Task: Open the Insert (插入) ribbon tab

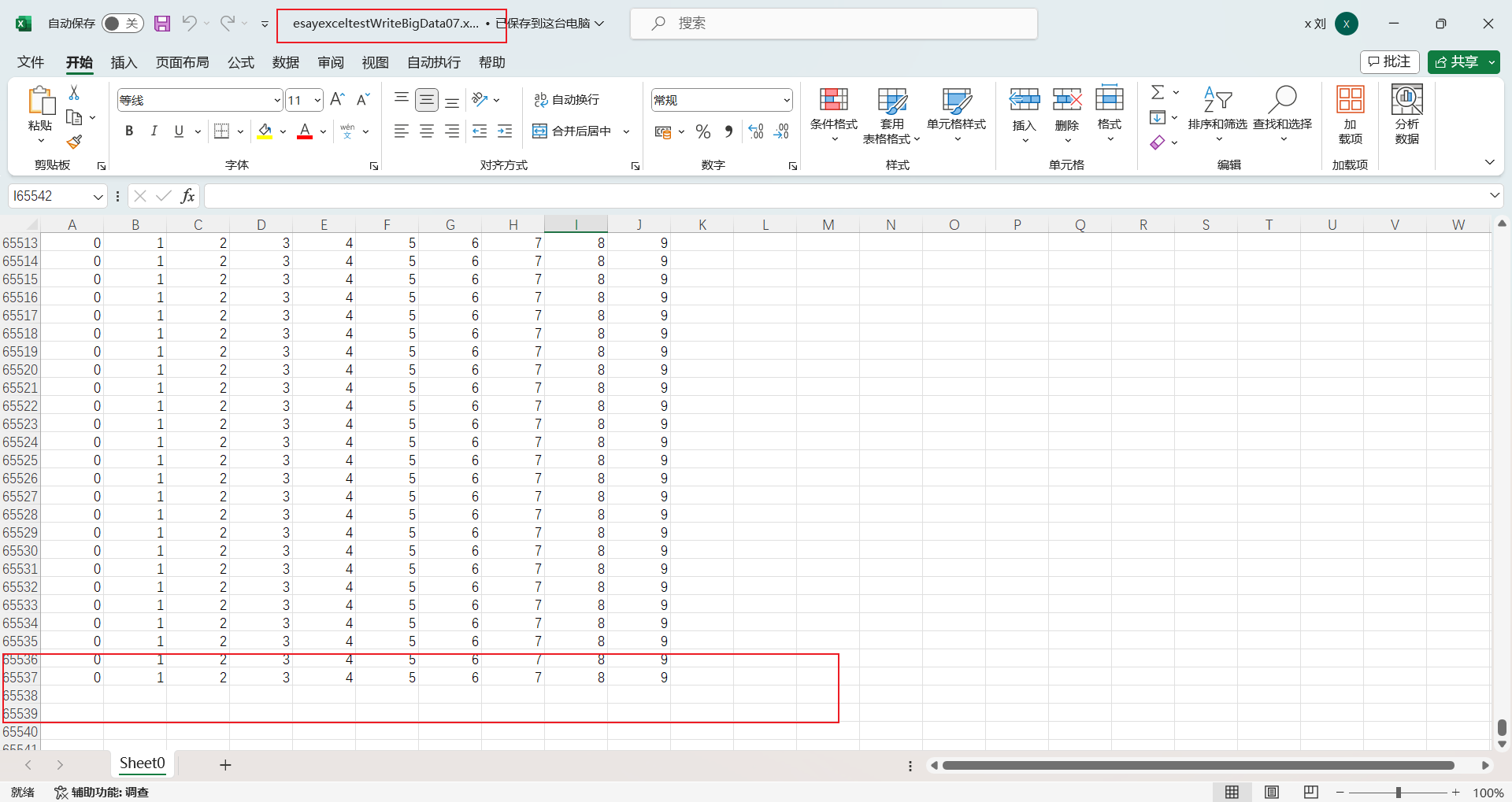Action: 124,62
